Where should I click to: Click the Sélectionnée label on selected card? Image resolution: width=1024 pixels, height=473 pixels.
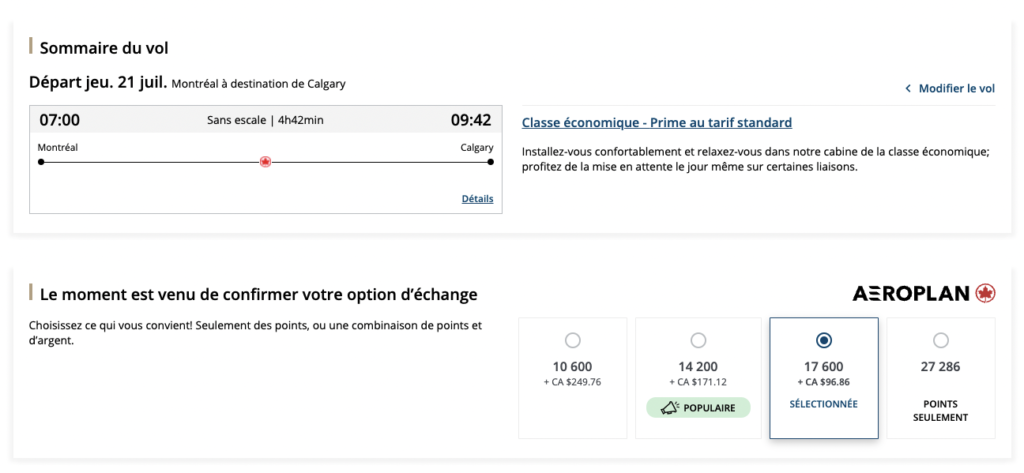coord(823,404)
